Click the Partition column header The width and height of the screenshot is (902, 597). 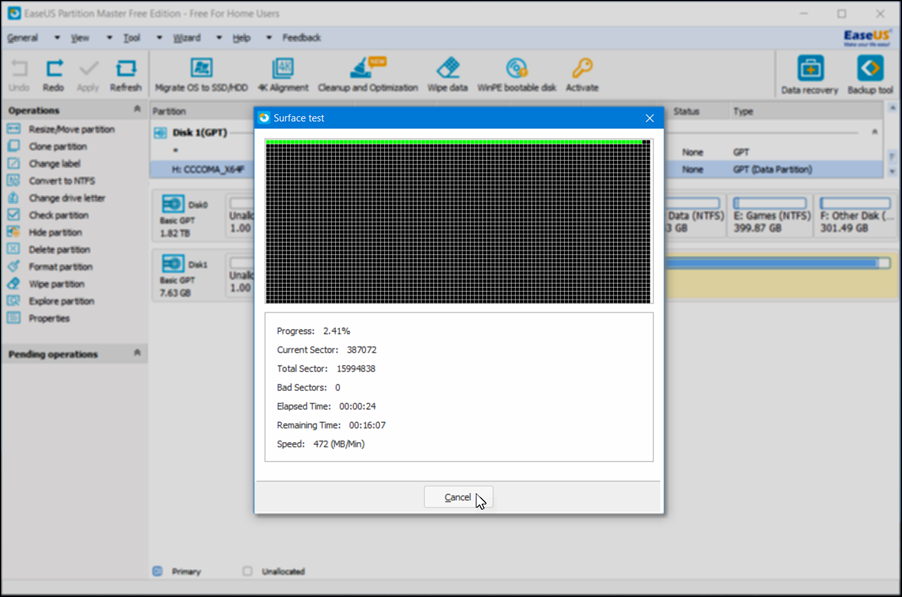click(169, 112)
